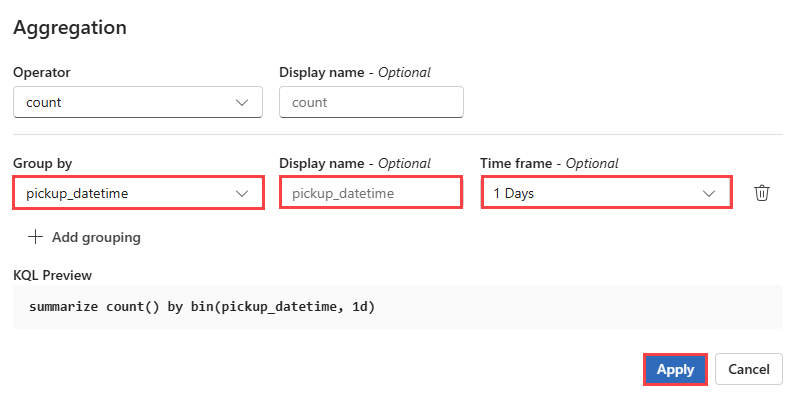Image resolution: width=797 pixels, height=397 pixels.
Task: Click the Aggregation heading
Action: coord(70,27)
